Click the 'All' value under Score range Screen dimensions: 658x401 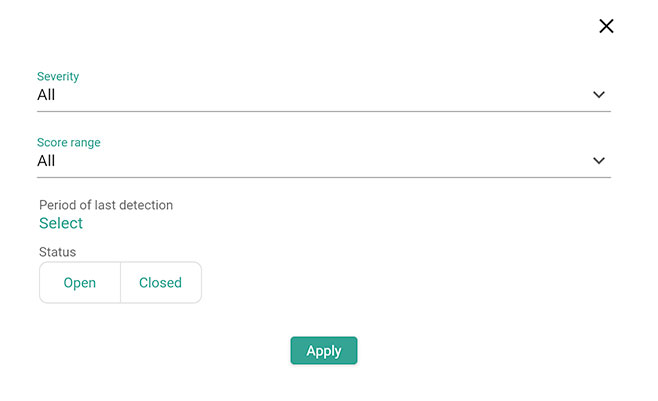pyautogui.click(x=46, y=161)
